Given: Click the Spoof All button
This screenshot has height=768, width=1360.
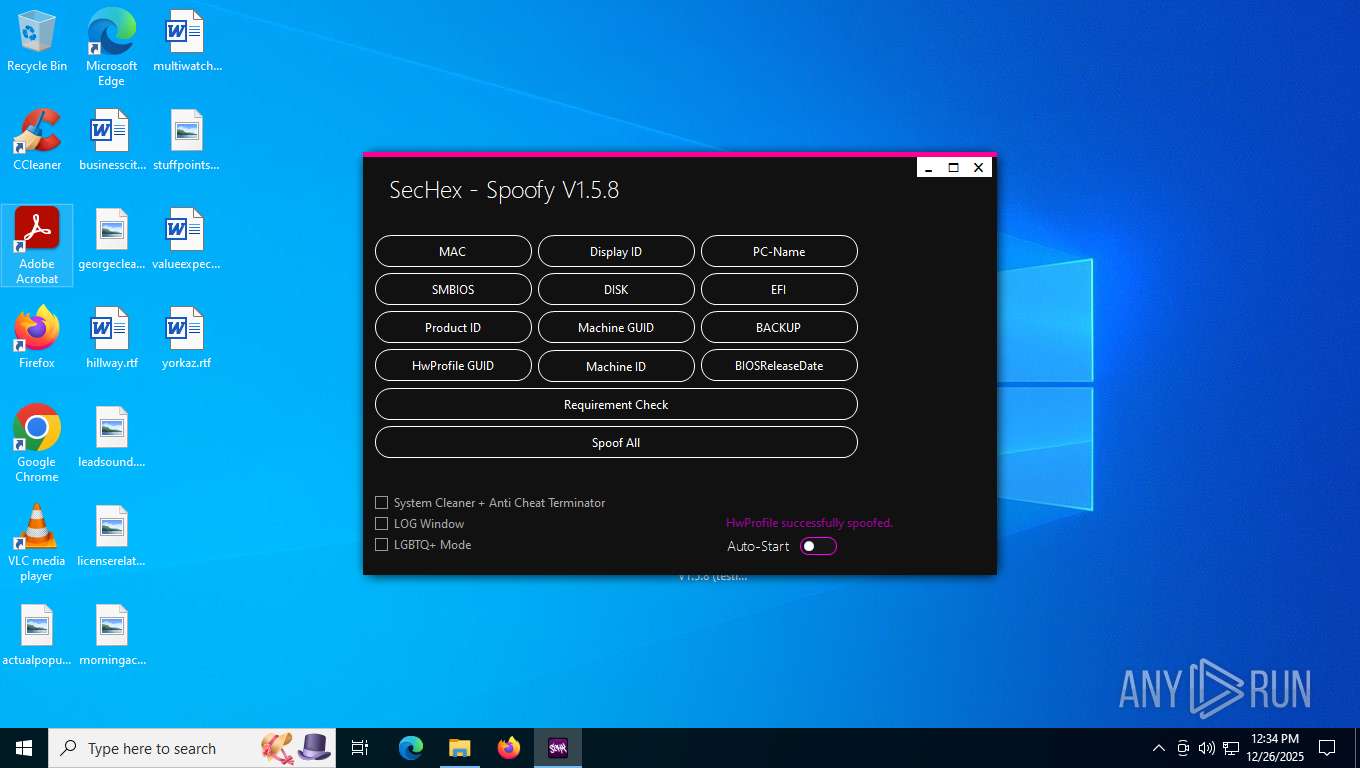Looking at the screenshot, I should (x=616, y=443).
